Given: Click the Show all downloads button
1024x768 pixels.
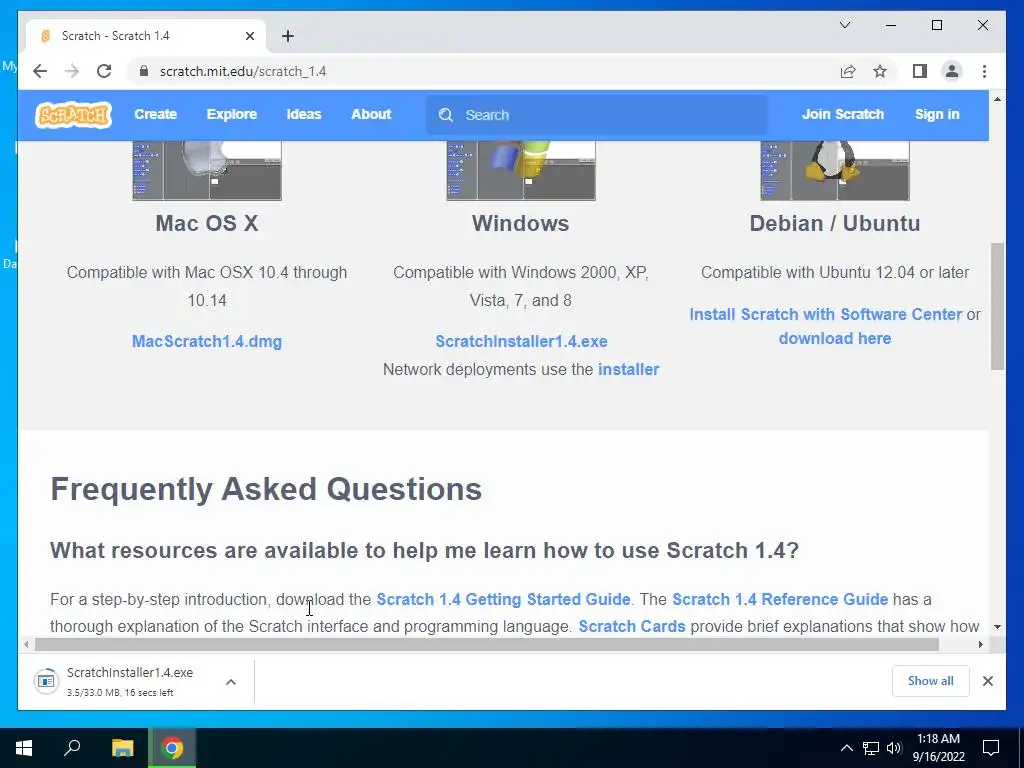Looking at the screenshot, I should pos(931,681).
